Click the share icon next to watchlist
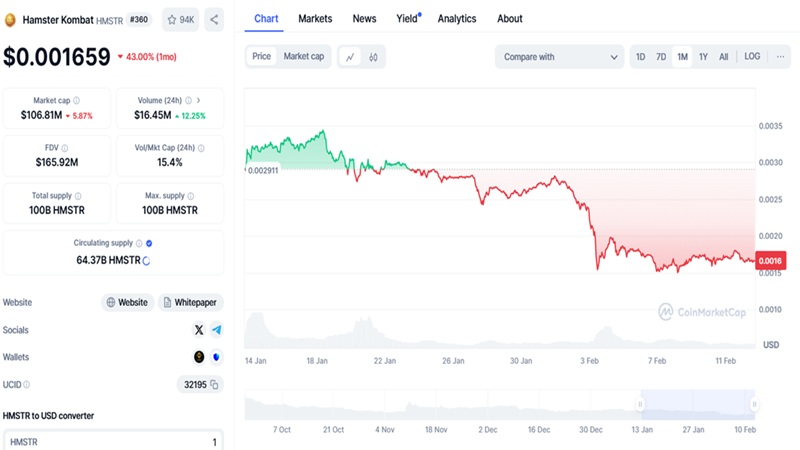The height and width of the screenshot is (450, 800). (x=215, y=19)
